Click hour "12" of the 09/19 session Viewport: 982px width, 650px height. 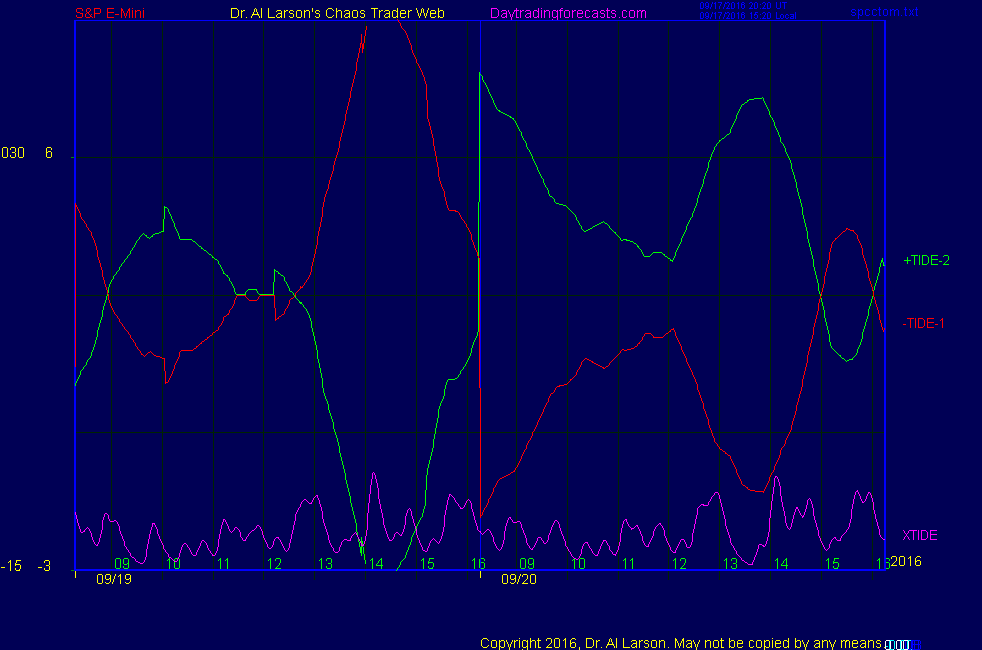click(x=274, y=564)
